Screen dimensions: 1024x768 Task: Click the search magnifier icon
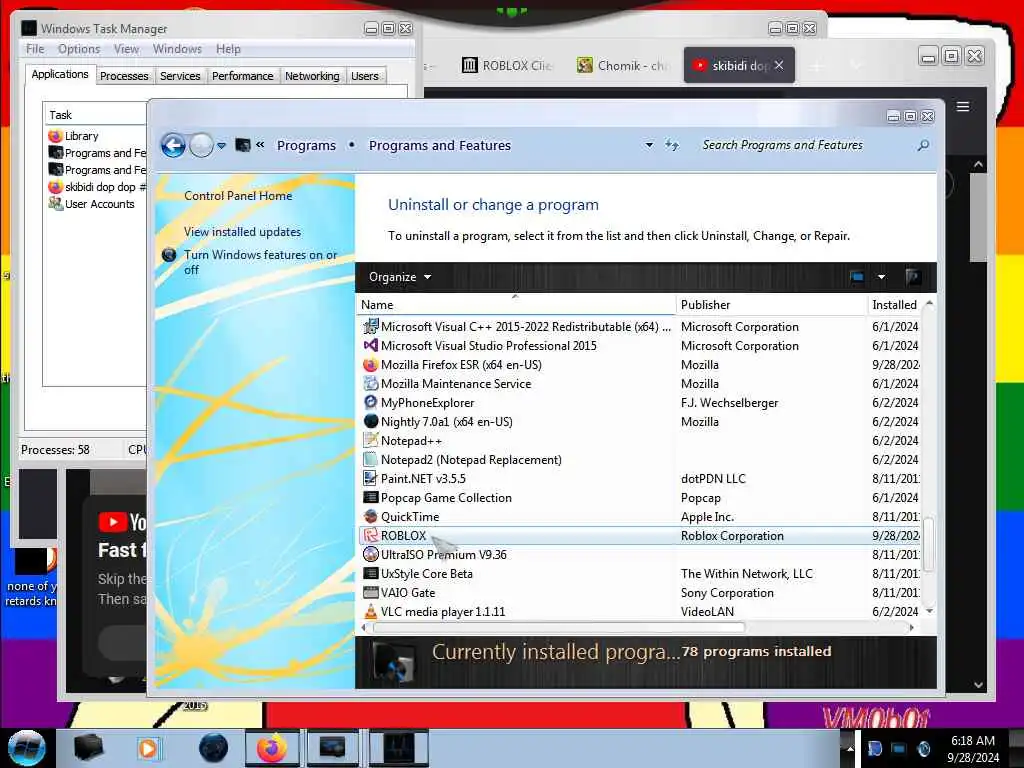point(923,145)
